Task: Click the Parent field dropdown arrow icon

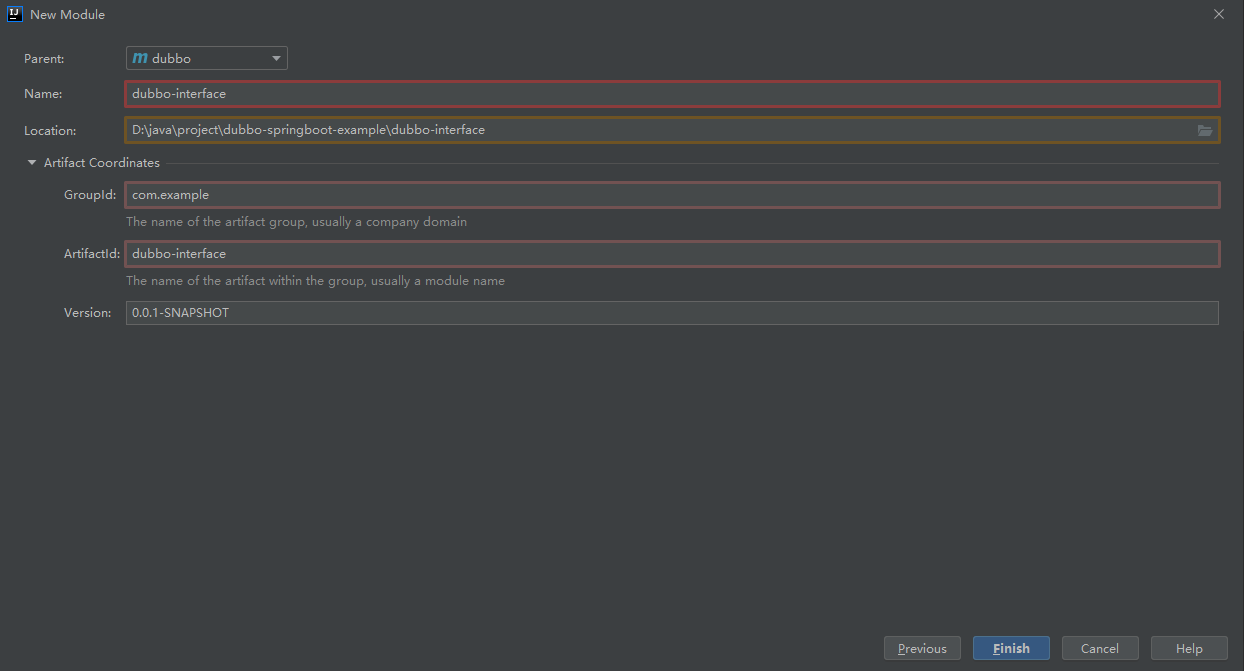Action: [276, 57]
